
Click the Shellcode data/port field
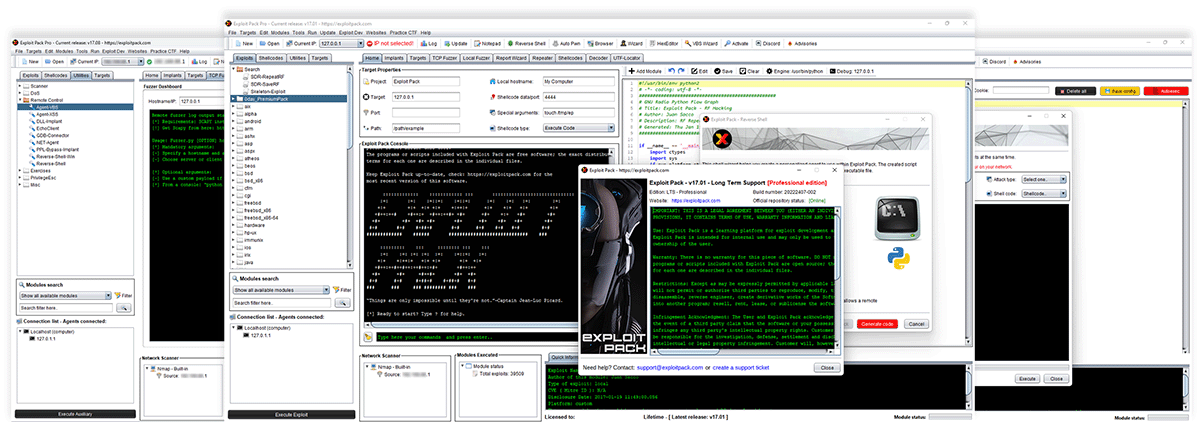coord(577,96)
